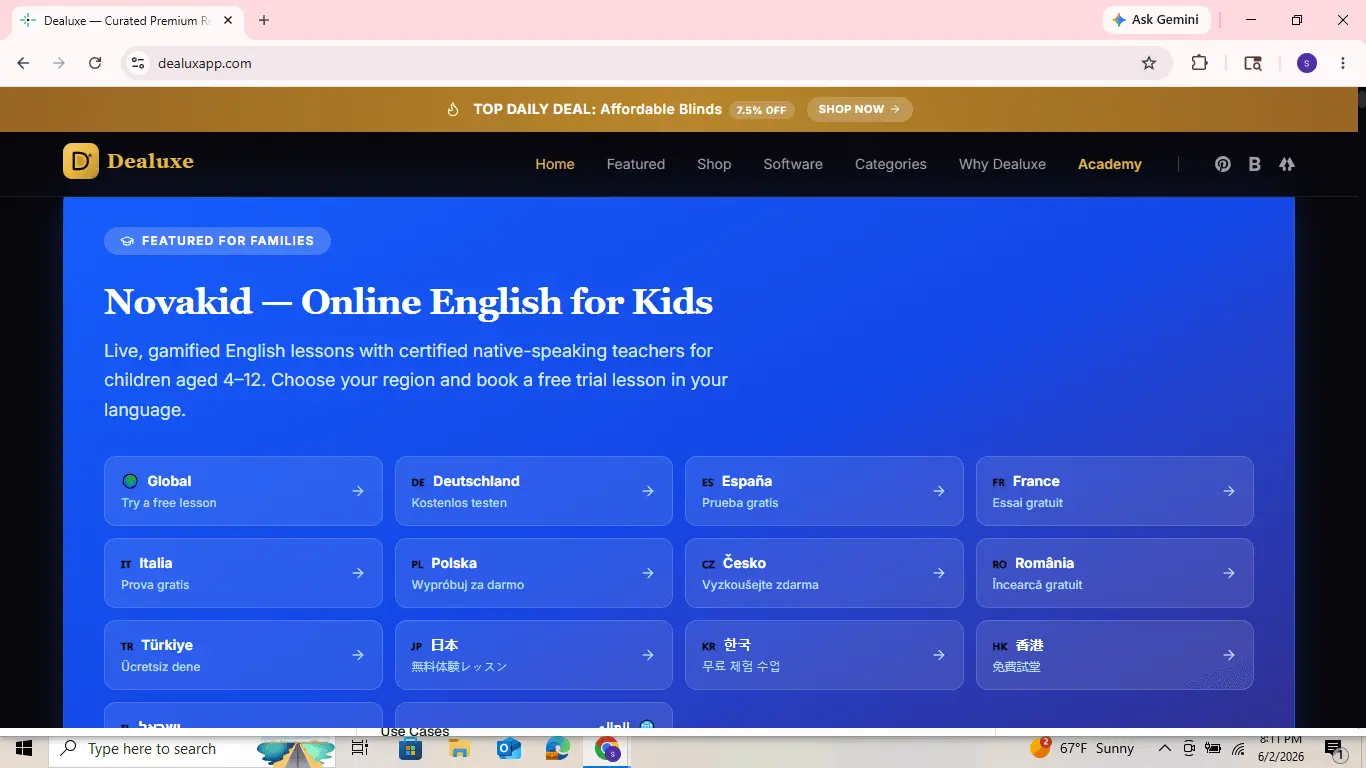Screen dimensions: 1366x768
Task: Open the Polska Wypróbuj za darmo card
Action: (534, 573)
